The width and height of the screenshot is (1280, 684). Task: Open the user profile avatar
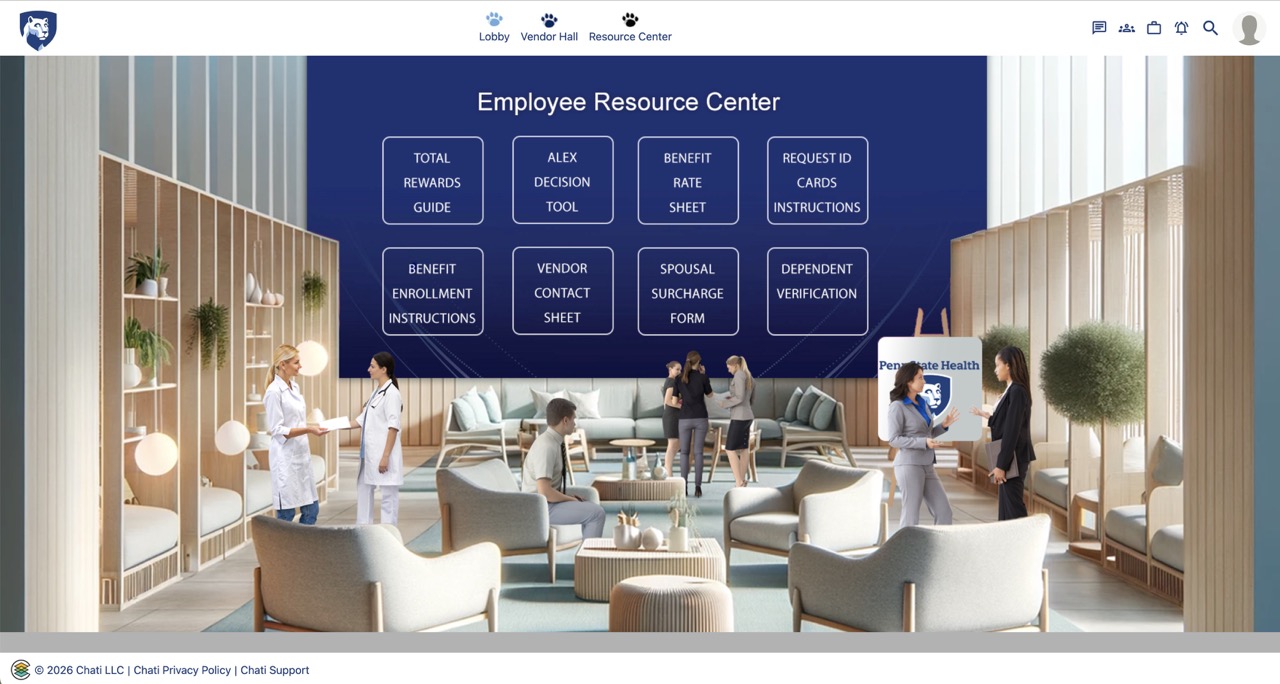(x=1249, y=29)
